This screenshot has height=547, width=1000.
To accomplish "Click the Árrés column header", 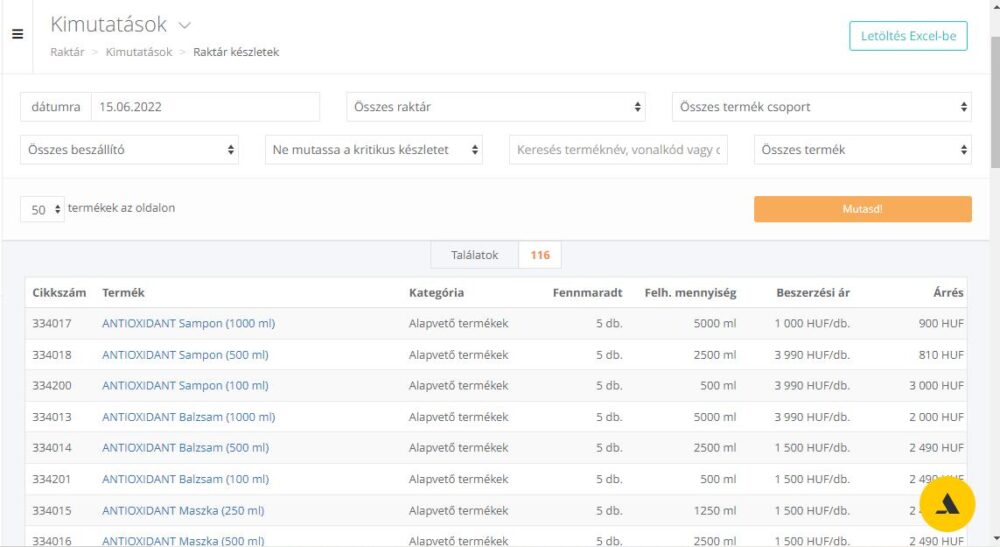I will [948, 293].
